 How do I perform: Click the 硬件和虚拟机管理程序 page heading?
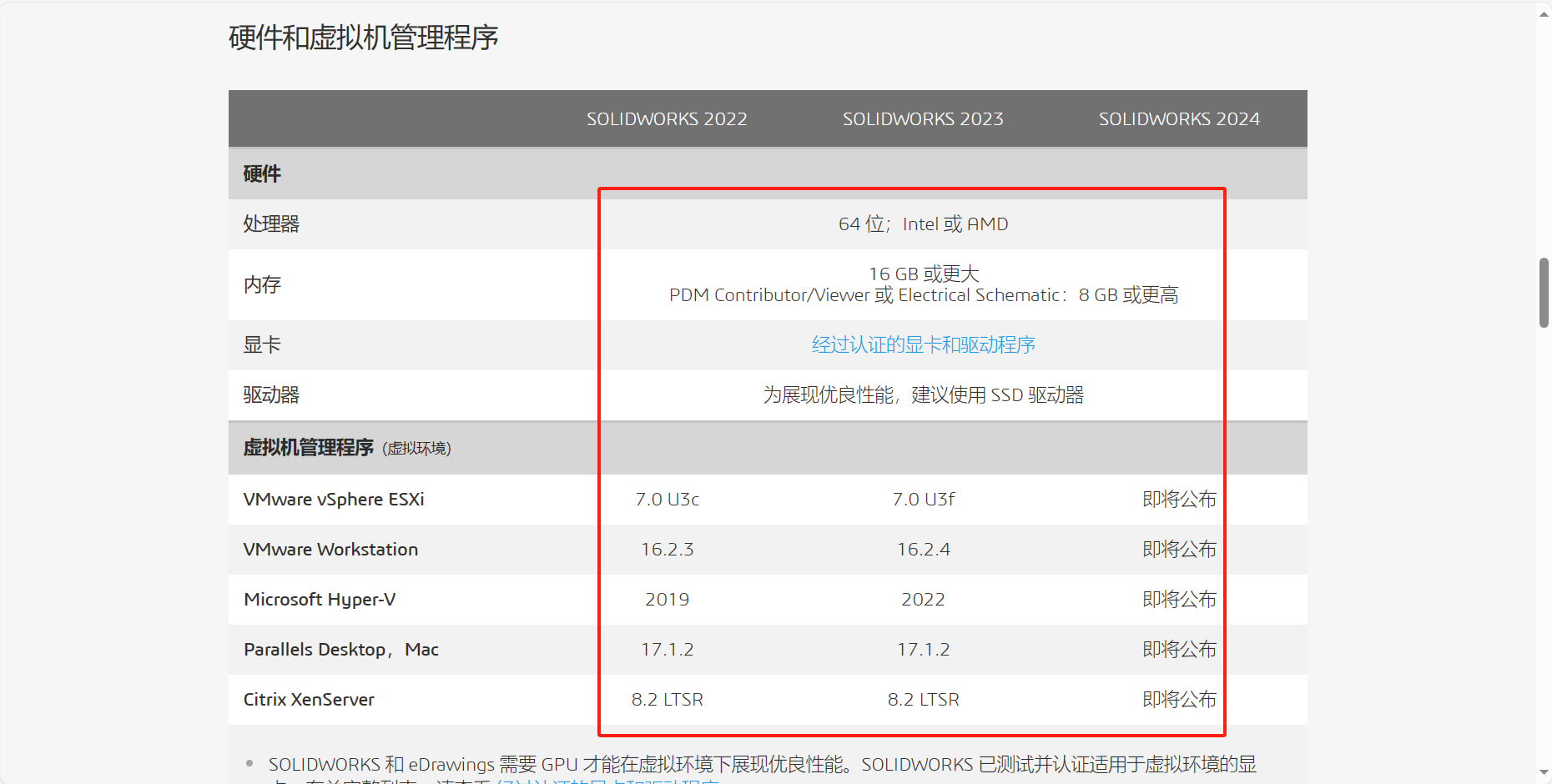click(363, 38)
